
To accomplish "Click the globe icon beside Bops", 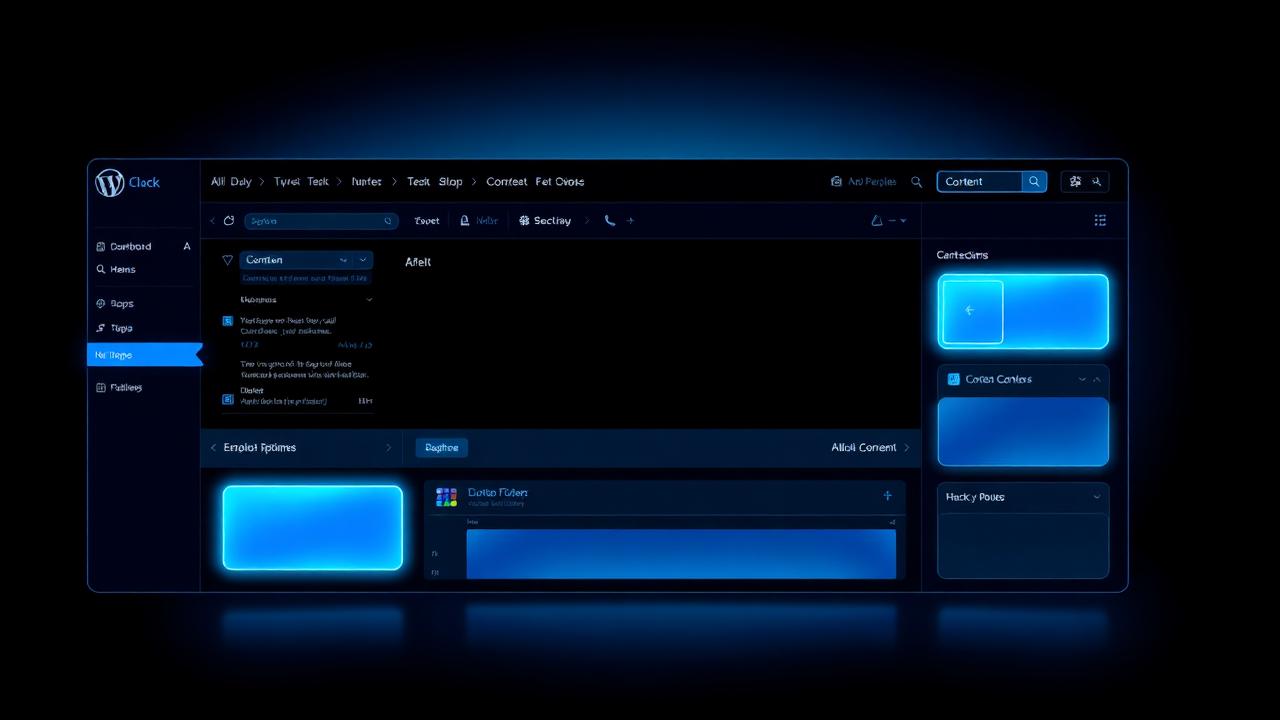I will (x=100, y=303).
